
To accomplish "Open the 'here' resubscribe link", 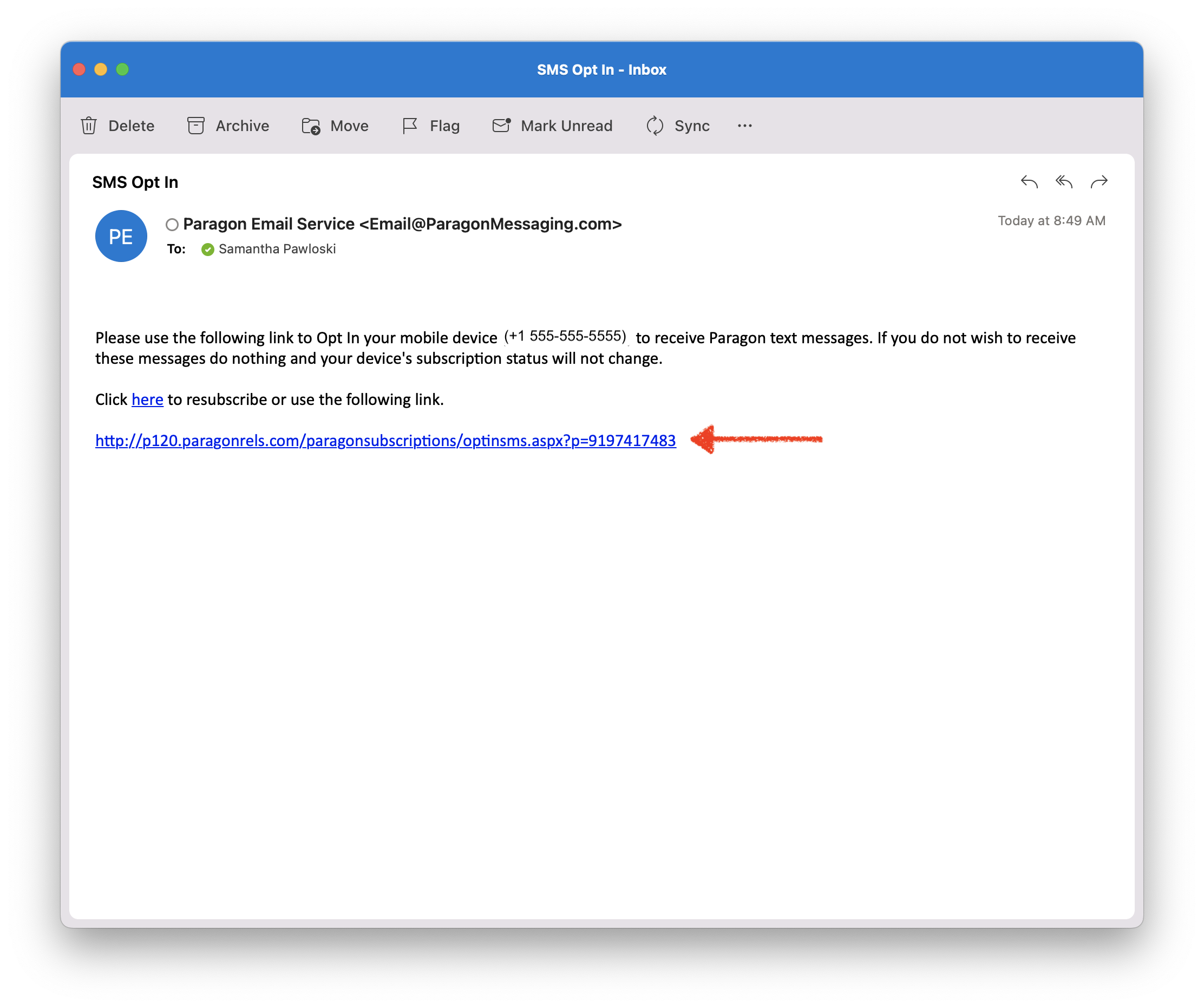I will coord(147,399).
